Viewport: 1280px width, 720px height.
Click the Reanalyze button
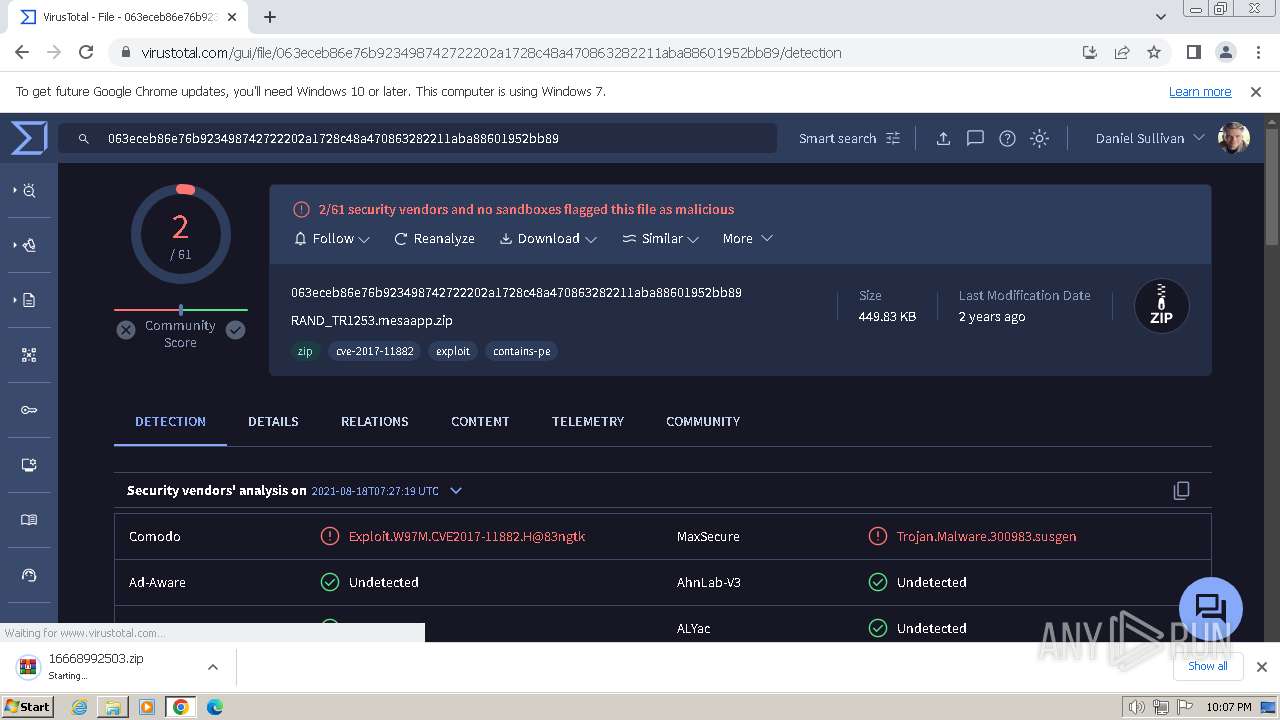[434, 239]
